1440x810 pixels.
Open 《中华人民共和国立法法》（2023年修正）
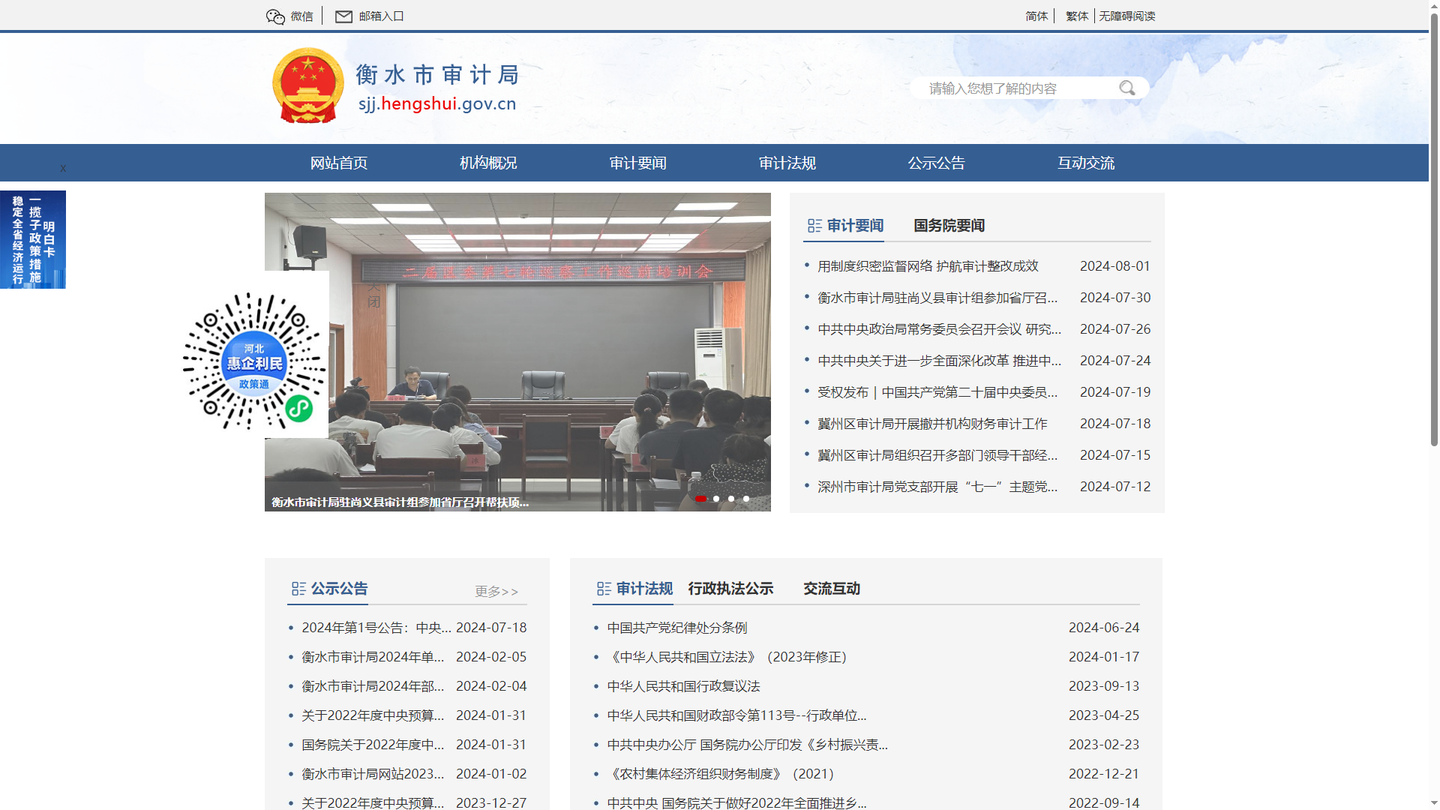(x=727, y=657)
